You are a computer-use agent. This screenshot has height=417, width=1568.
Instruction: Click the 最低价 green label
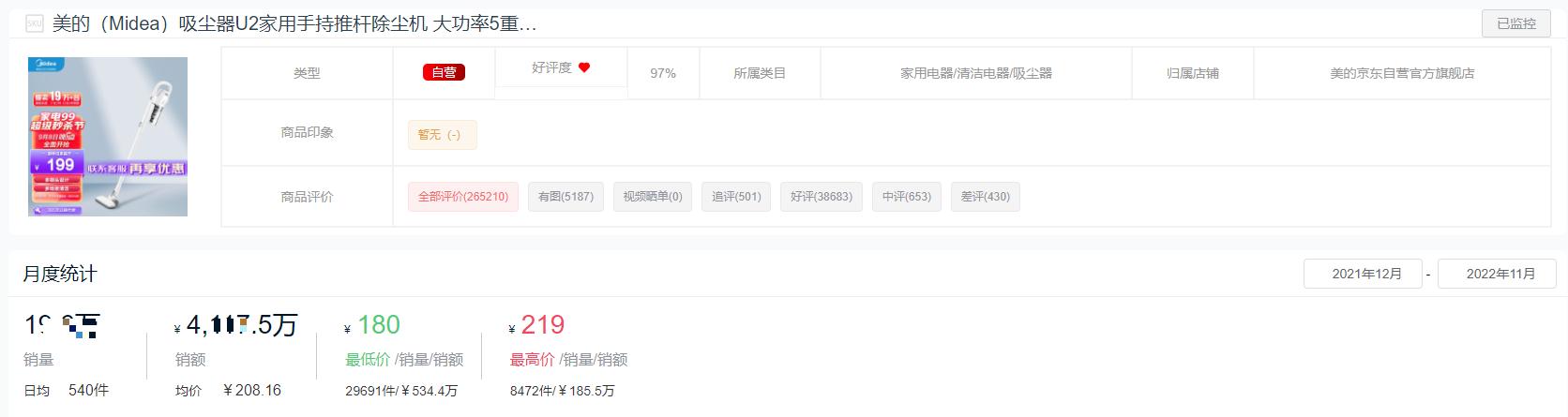(368, 360)
